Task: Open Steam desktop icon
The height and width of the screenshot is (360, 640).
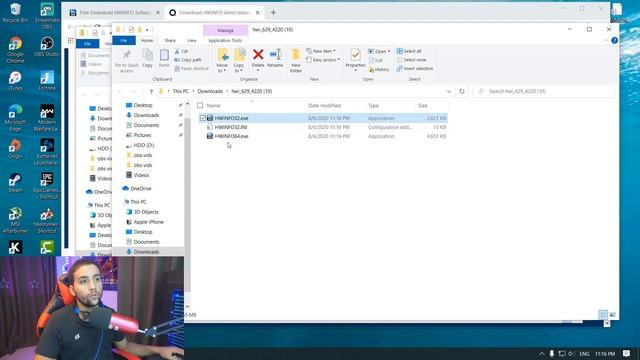Action: pyautogui.click(x=15, y=183)
